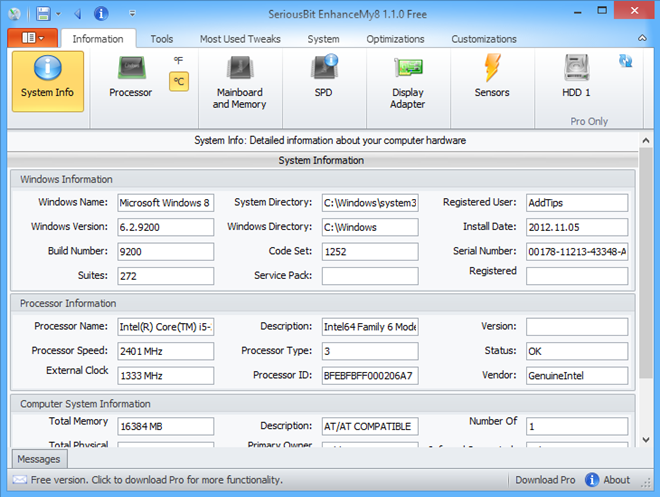Click the Windows Information section header
The width and height of the screenshot is (660, 497).
[323, 179]
